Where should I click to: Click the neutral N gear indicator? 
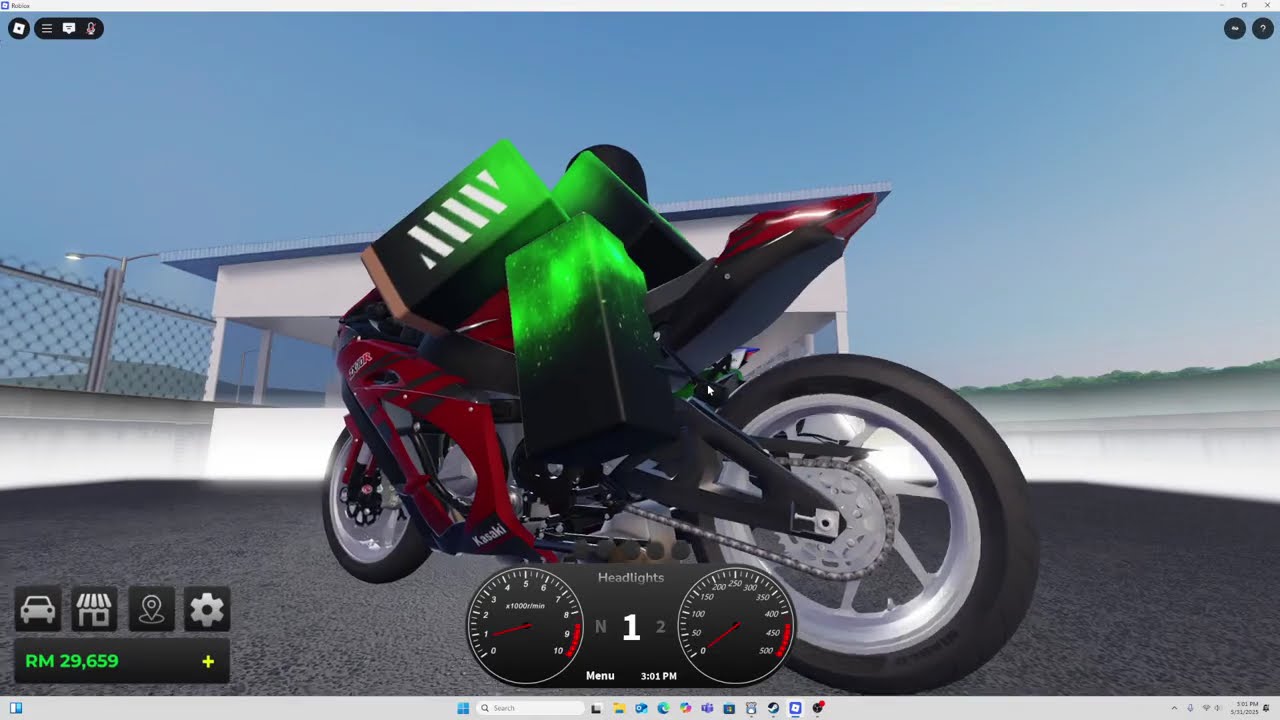(x=601, y=627)
